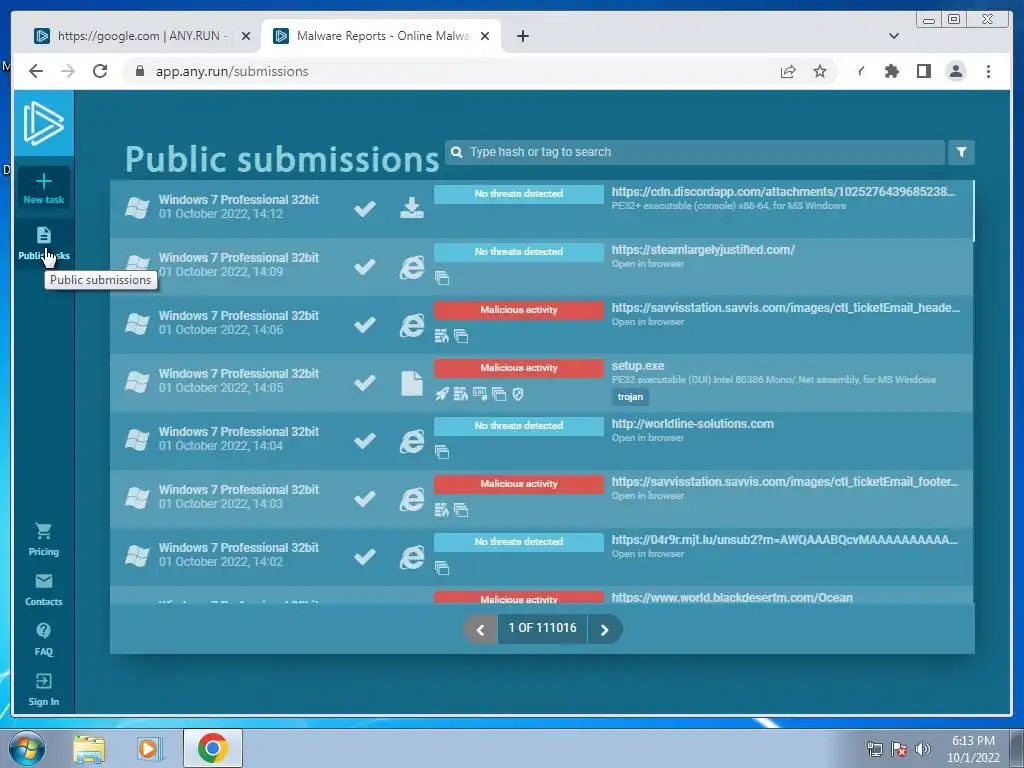1024x768 pixels.
Task: Reload the page with the browser refresh button
Action: click(100, 71)
